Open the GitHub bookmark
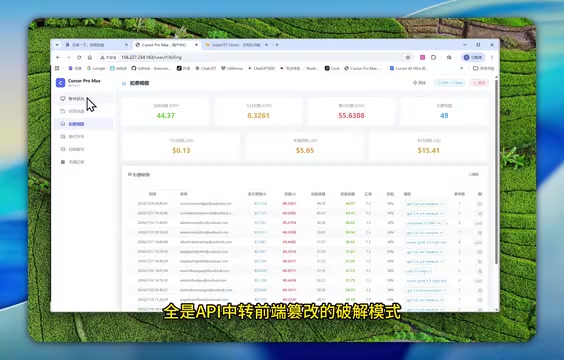Viewport: 564px width, 360px height. tap(151, 68)
